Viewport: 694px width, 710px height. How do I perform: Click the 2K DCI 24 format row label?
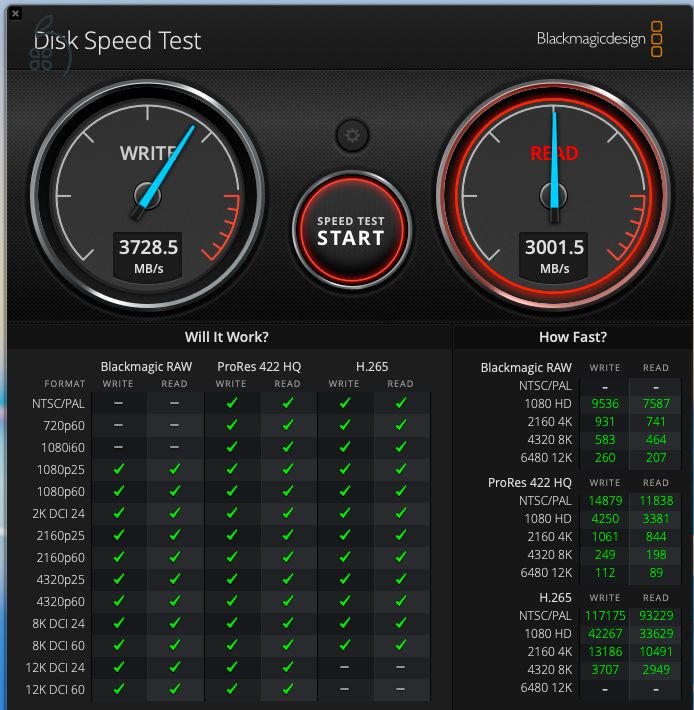58,513
